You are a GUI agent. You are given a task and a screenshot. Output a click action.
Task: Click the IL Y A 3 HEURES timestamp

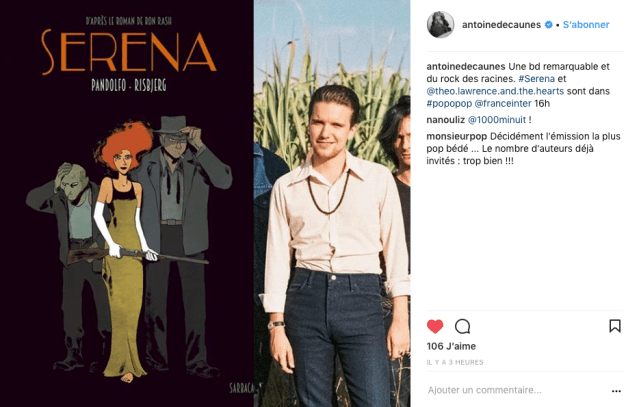point(455,362)
